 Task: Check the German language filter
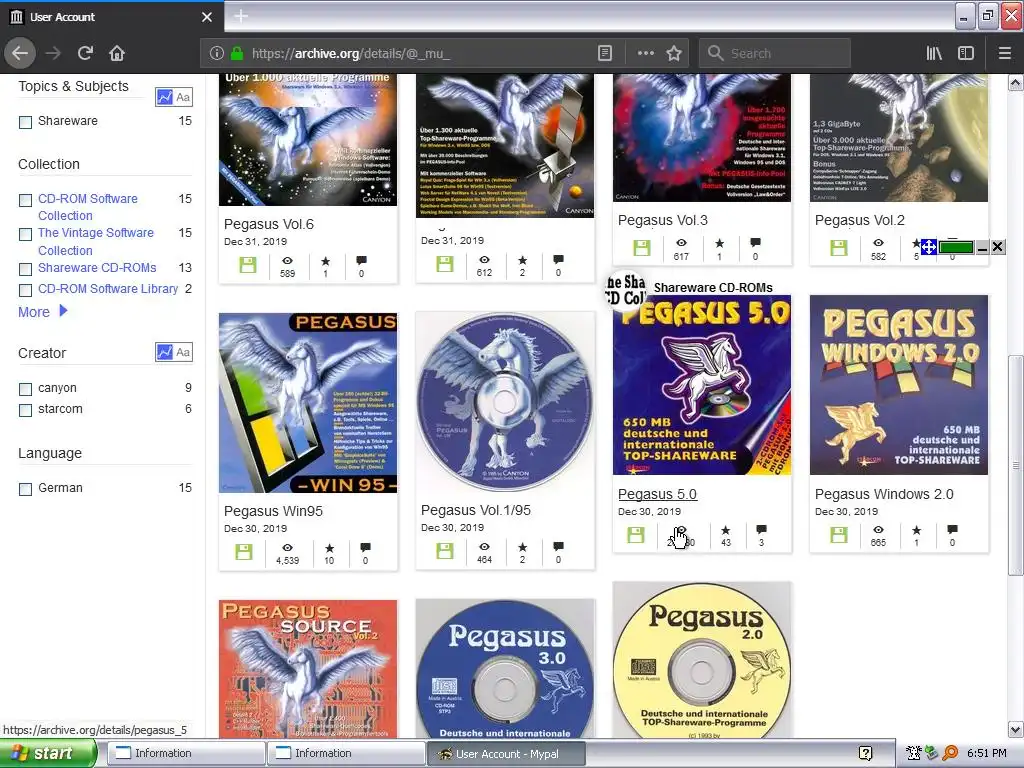click(x=25, y=489)
